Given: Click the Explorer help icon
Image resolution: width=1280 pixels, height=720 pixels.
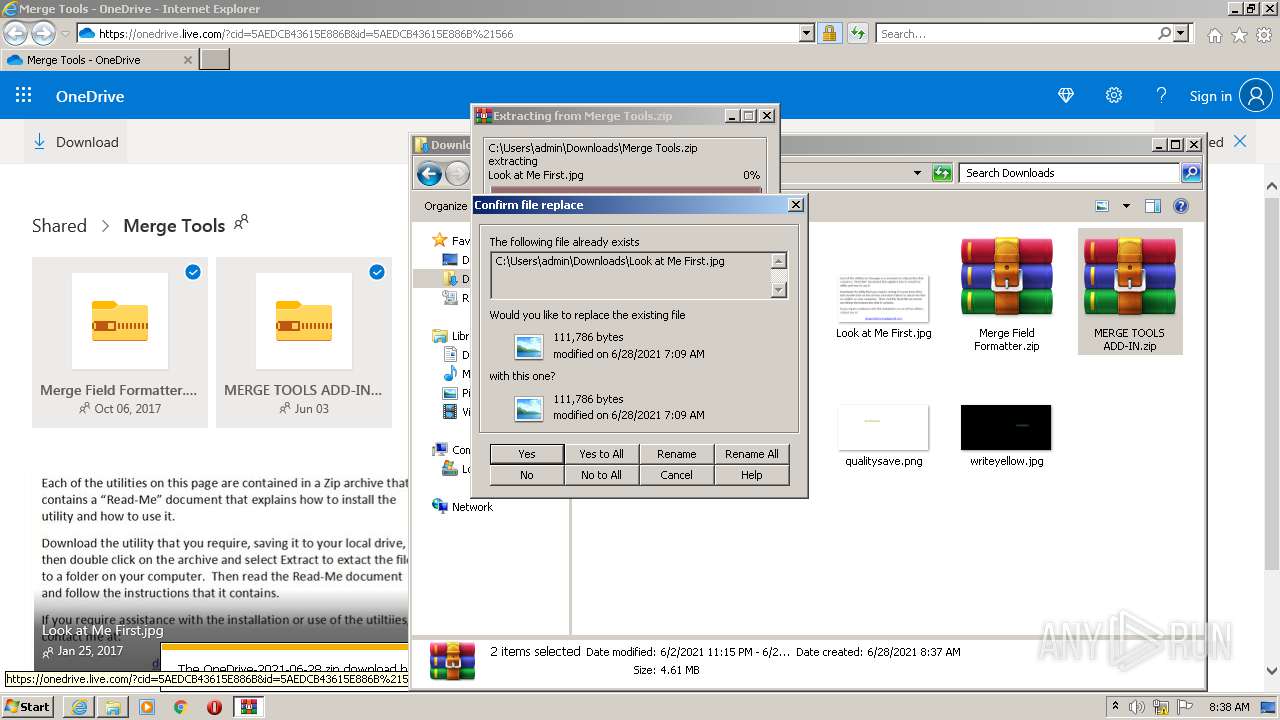Looking at the screenshot, I should pyautogui.click(x=1181, y=206).
